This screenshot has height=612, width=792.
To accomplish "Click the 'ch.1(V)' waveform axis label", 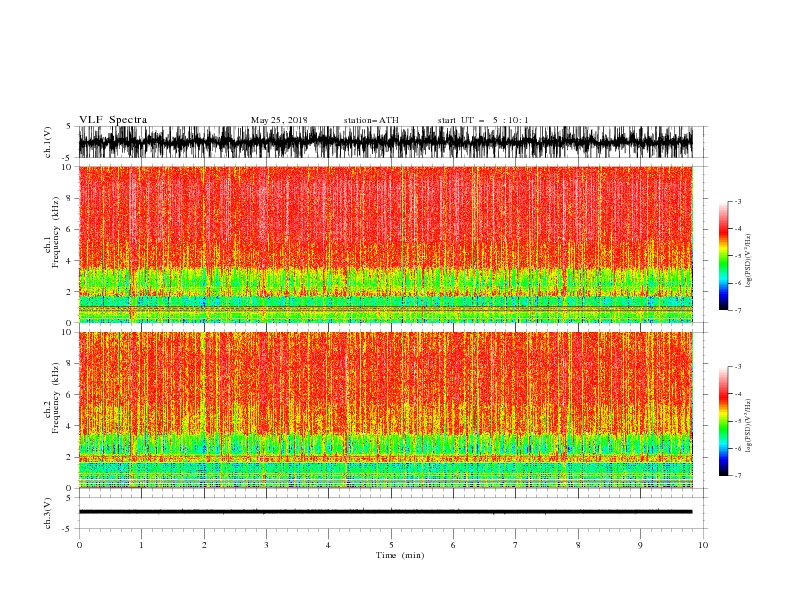I will (x=48, y=142).
